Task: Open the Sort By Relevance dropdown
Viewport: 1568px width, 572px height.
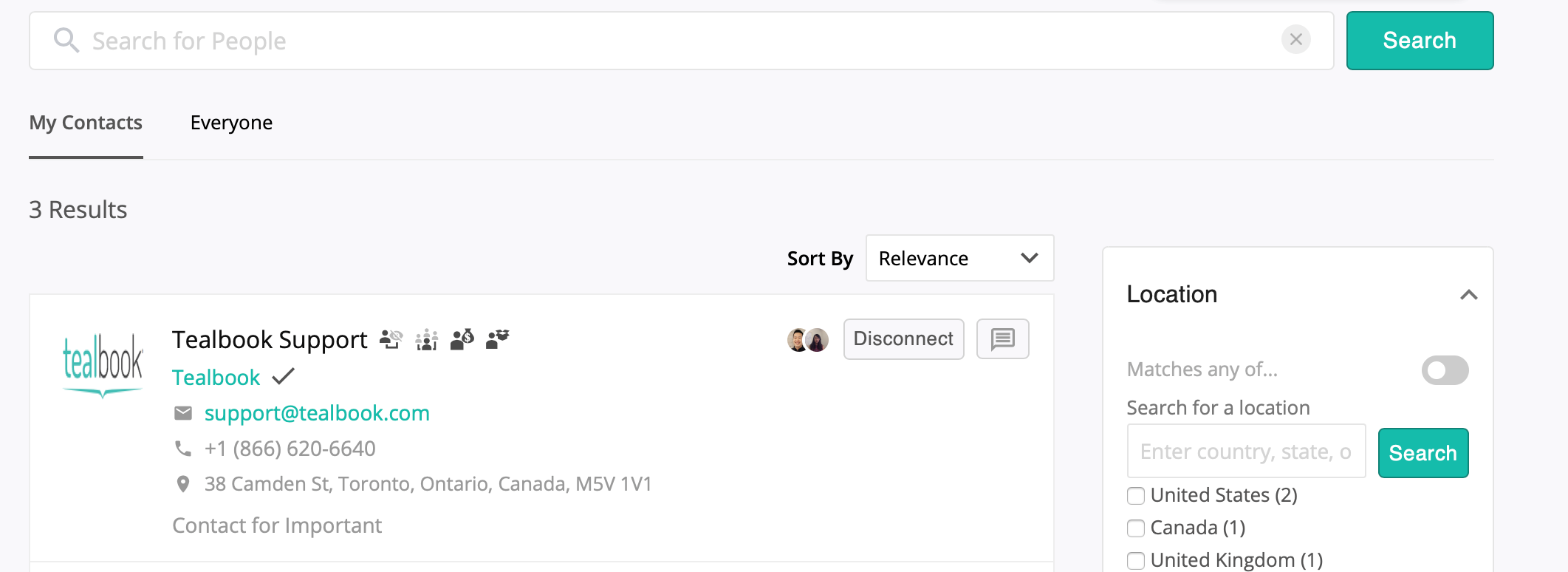Action: 959,259
